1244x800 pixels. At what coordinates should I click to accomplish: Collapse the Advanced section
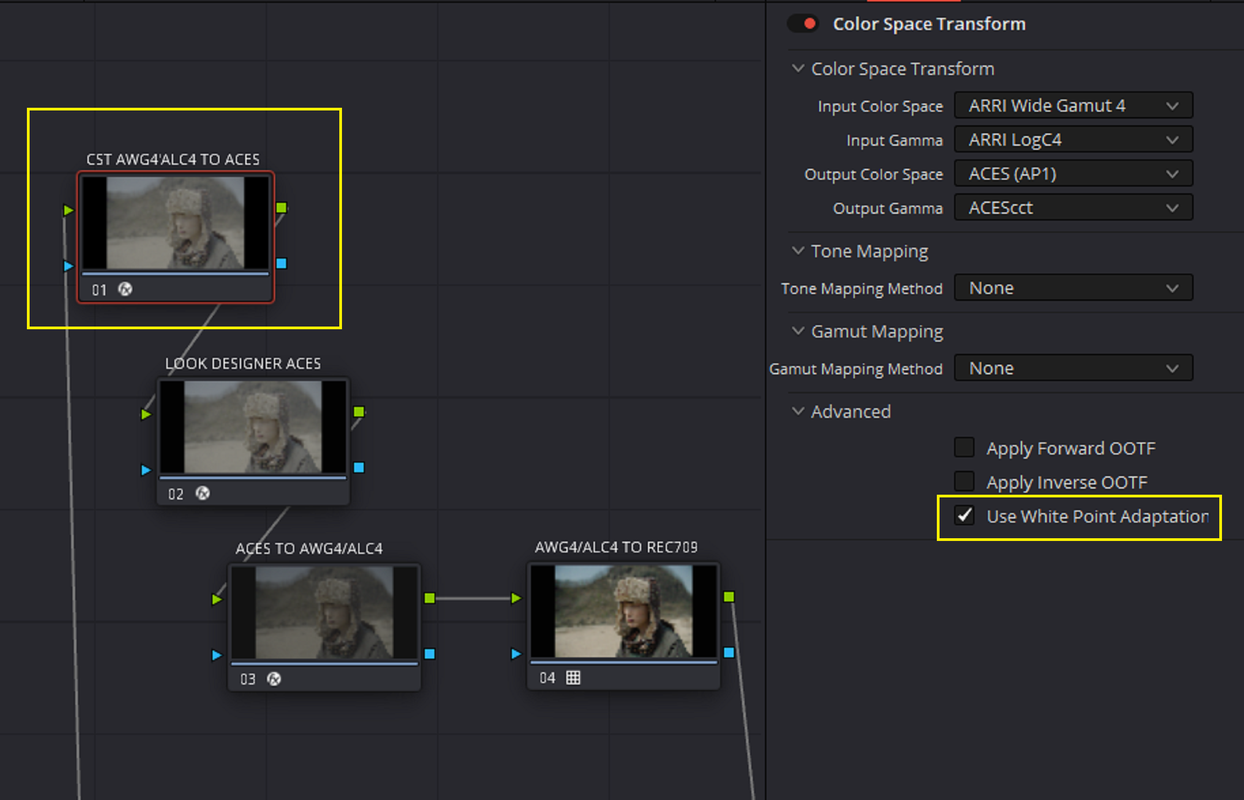coord(798,411)
